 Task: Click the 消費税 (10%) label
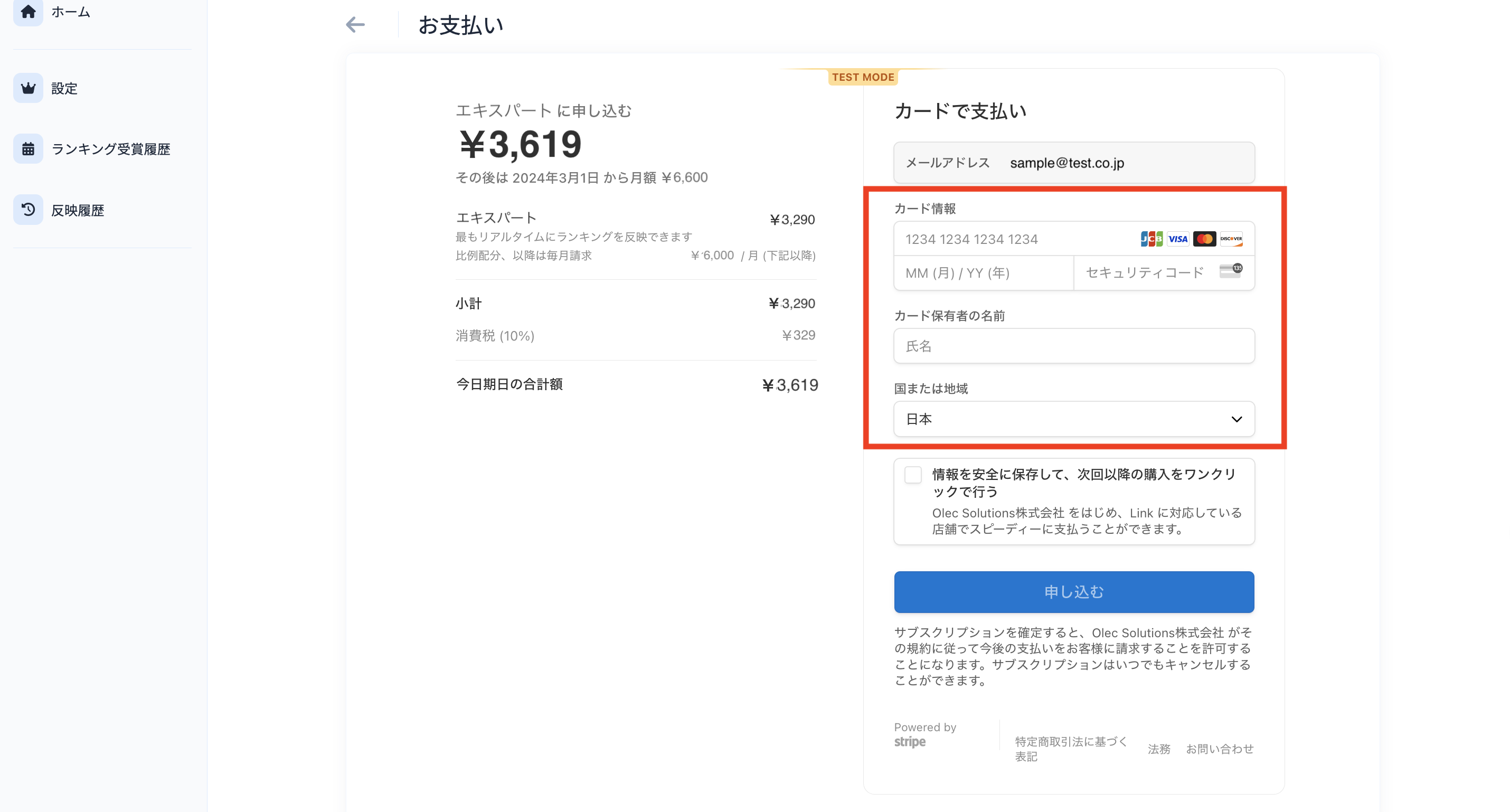point(495,336)
